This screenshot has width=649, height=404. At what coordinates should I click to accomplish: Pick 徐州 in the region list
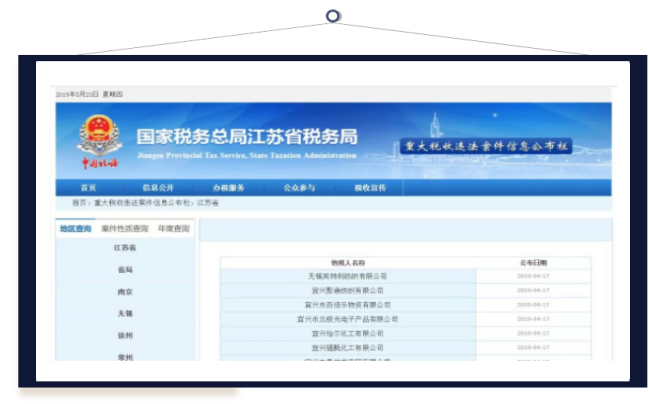pos(125,336)
